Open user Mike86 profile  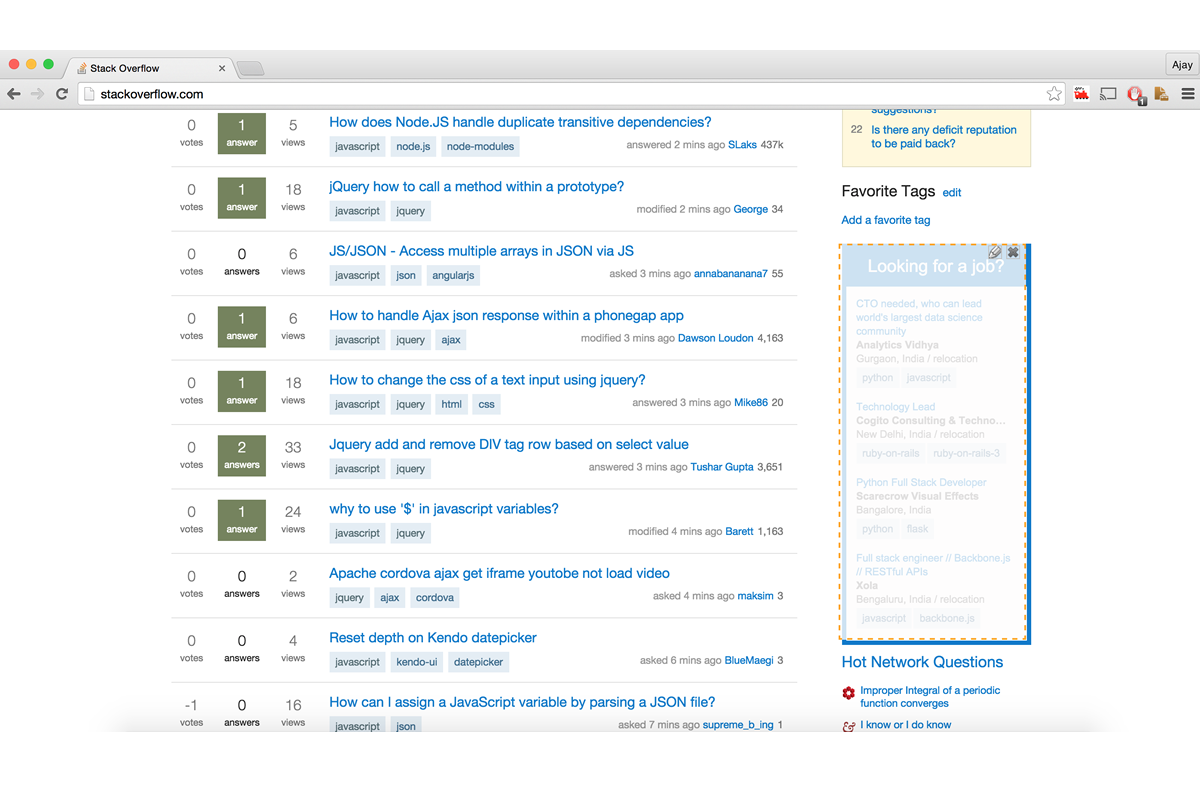click(751, 404)
